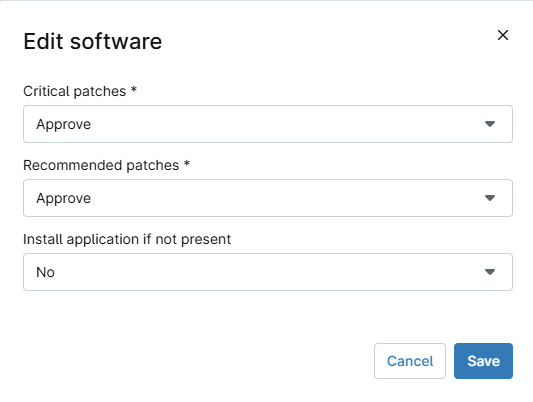The height and width of the screenshot is (402, 533).
Task: Click the Recommended patches field label
Action: [x=101, y=165]
